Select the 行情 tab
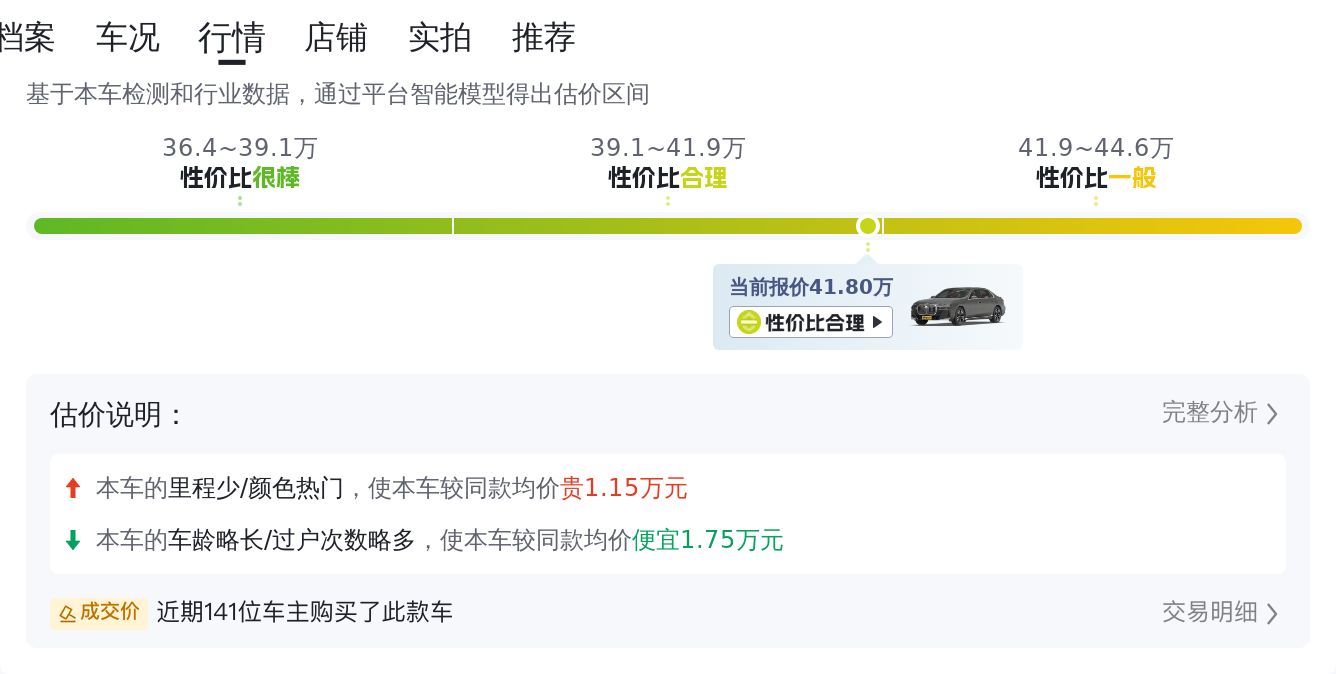 (232, 38)
